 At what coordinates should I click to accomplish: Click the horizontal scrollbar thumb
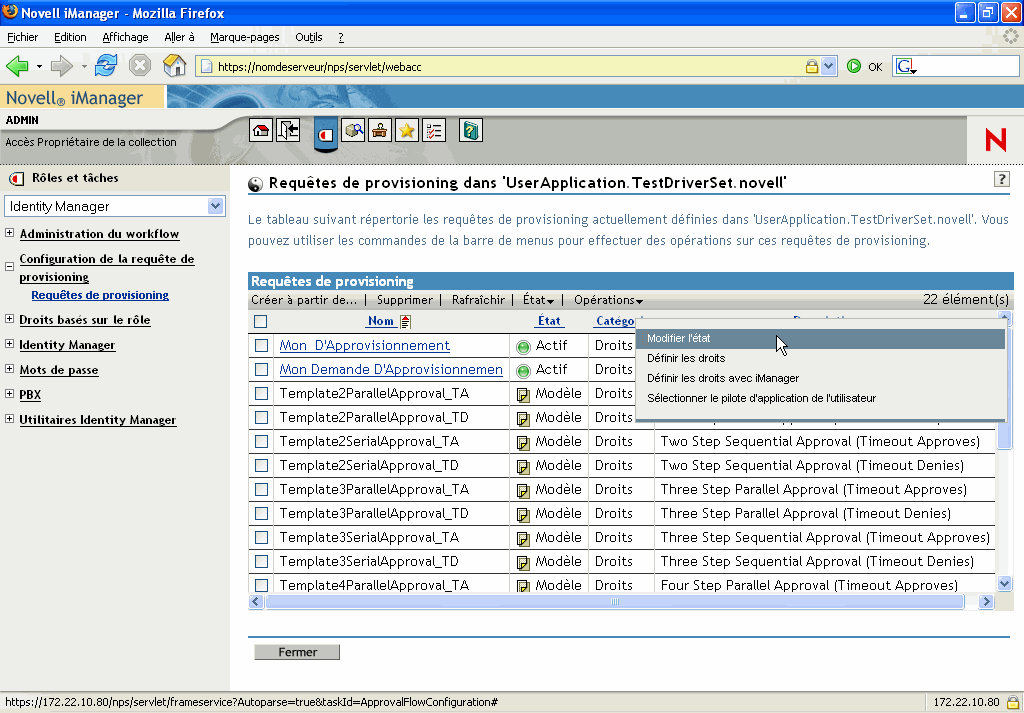(615, 601)
